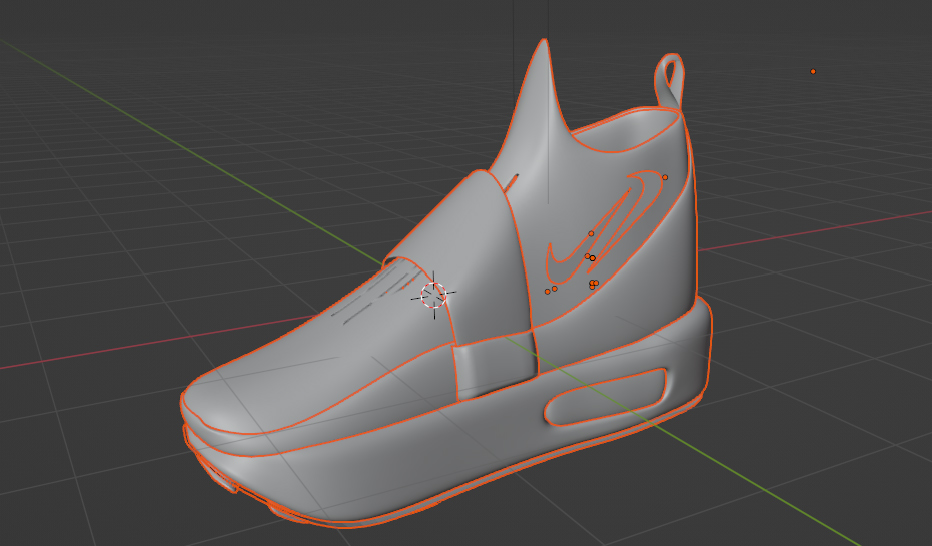Select the oval air window in the sole
This screenshot has height=546, width=932.
click(605, 397)
